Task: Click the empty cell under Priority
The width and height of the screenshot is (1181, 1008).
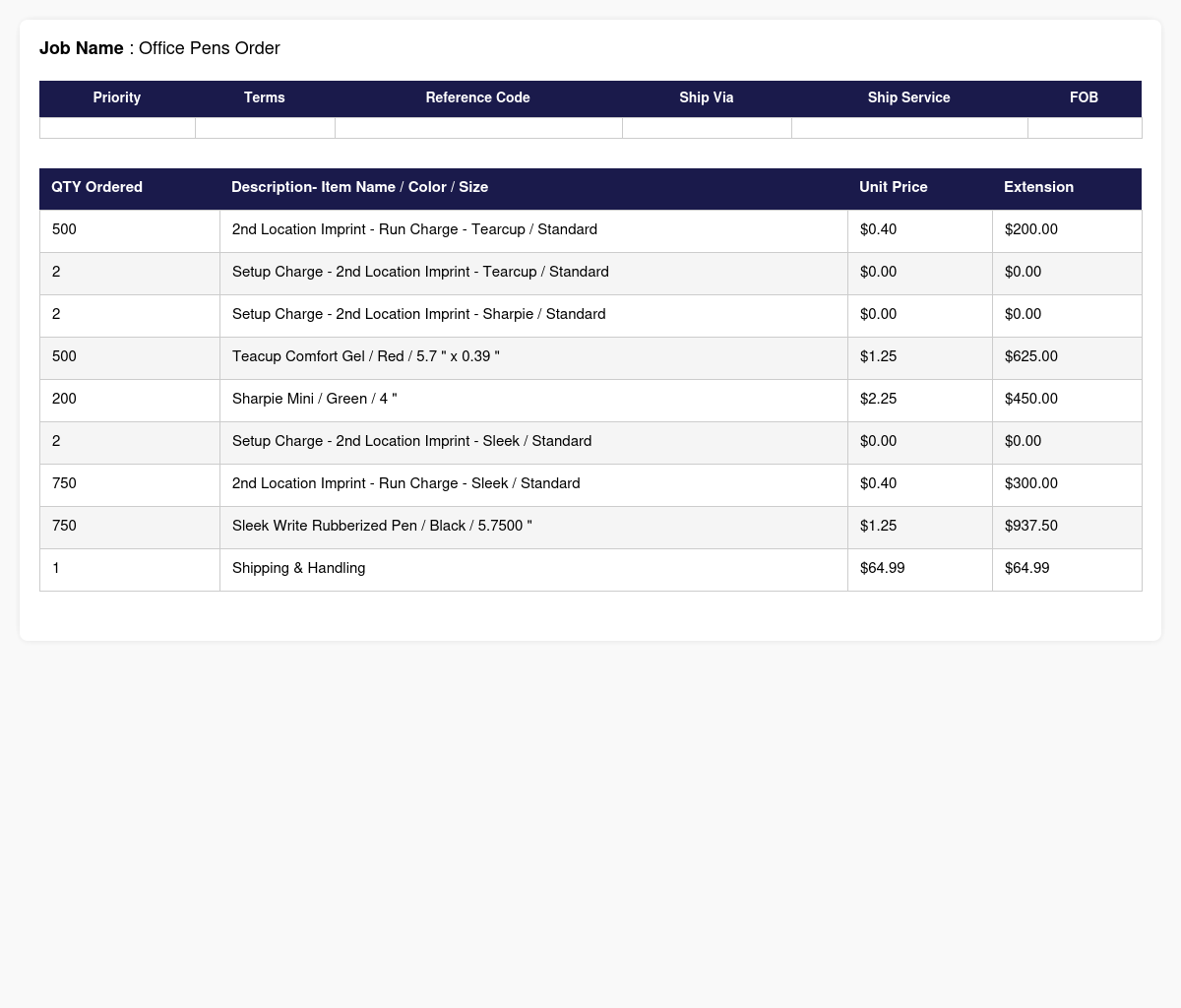Action: pos(117,128)
